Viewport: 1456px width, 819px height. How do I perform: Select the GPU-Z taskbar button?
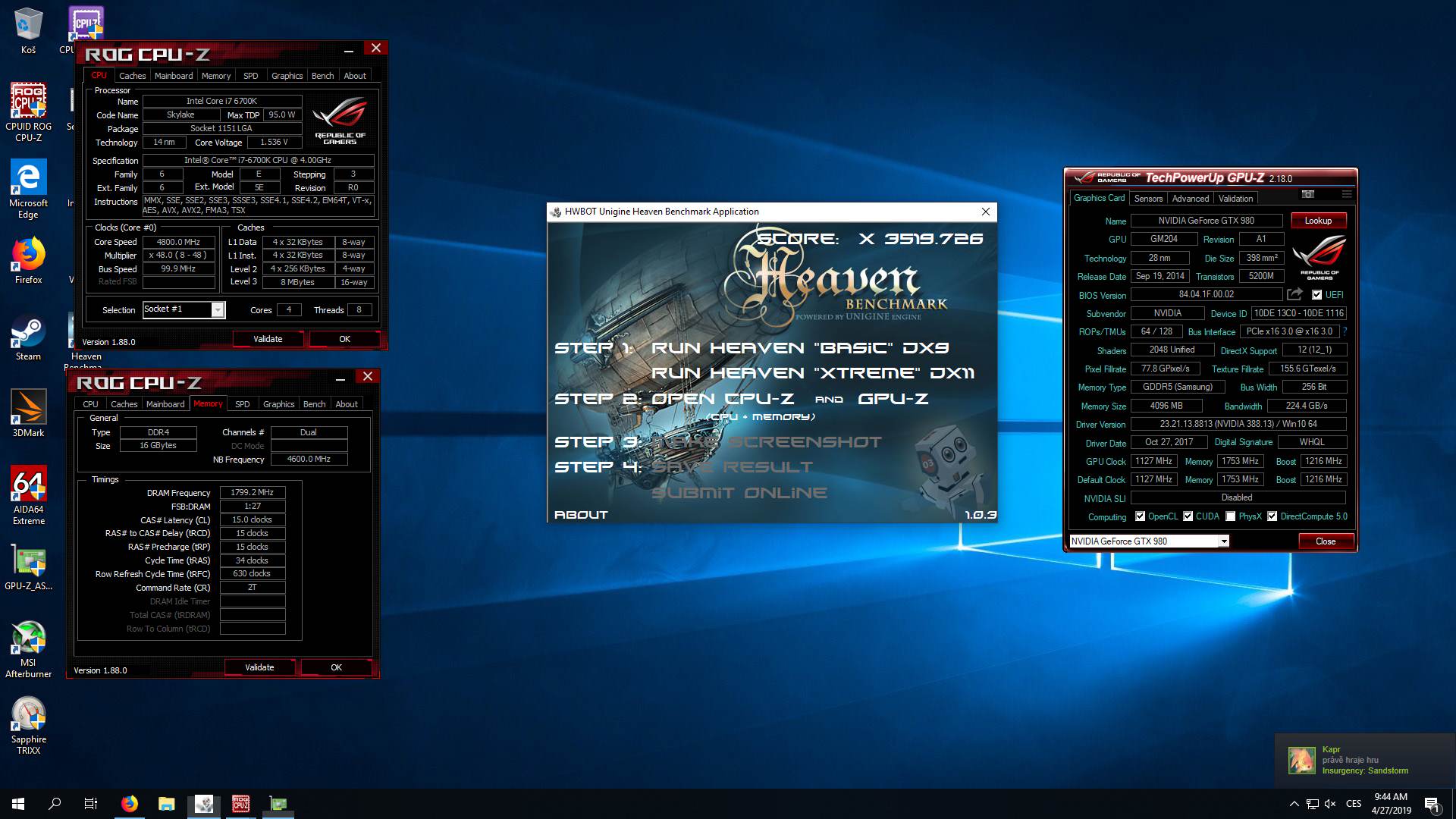pyautogui.click(x=278, y=804)
